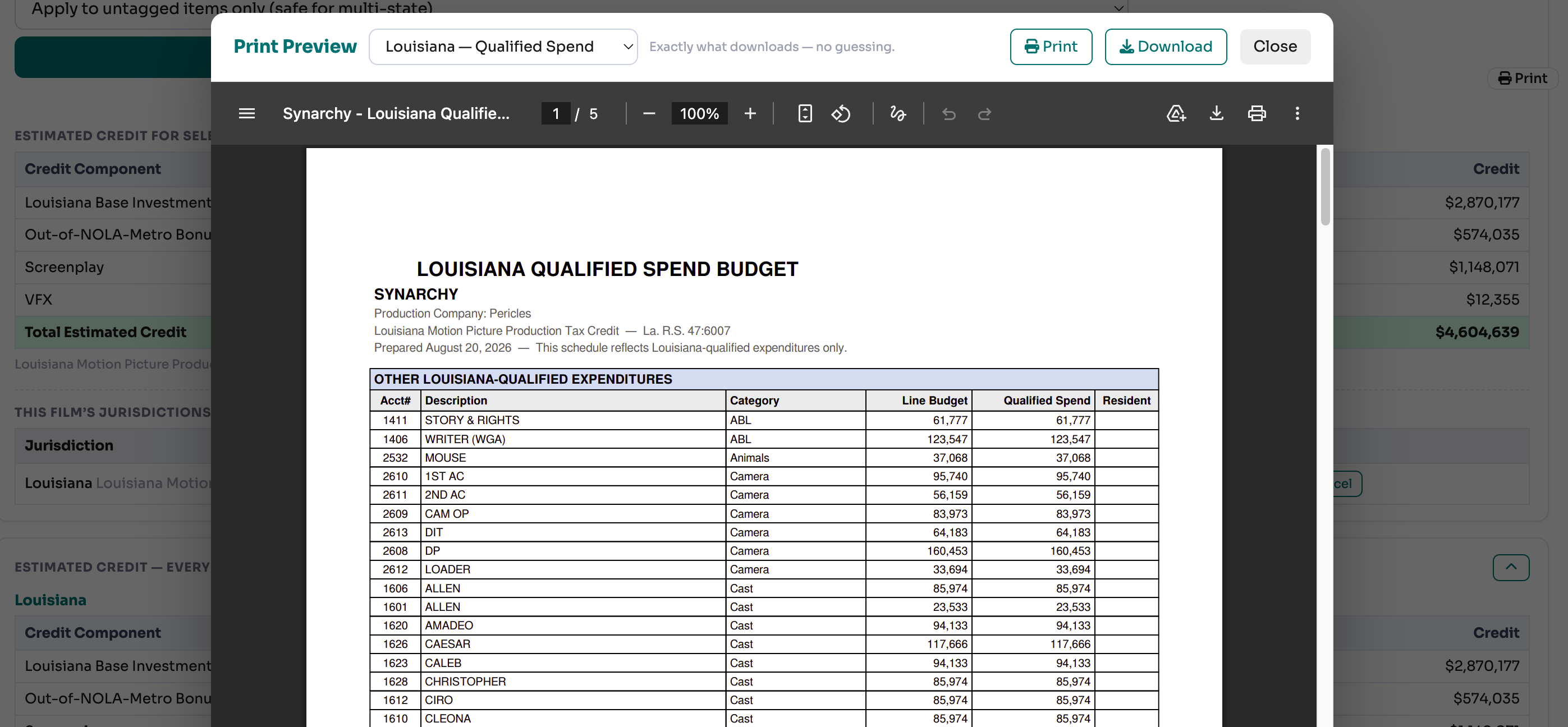This screenshot has width=1568, height=727.
Task: Print from the PDF viewer toolbar
Action: pyautogui.click(x=1257, y=114)
